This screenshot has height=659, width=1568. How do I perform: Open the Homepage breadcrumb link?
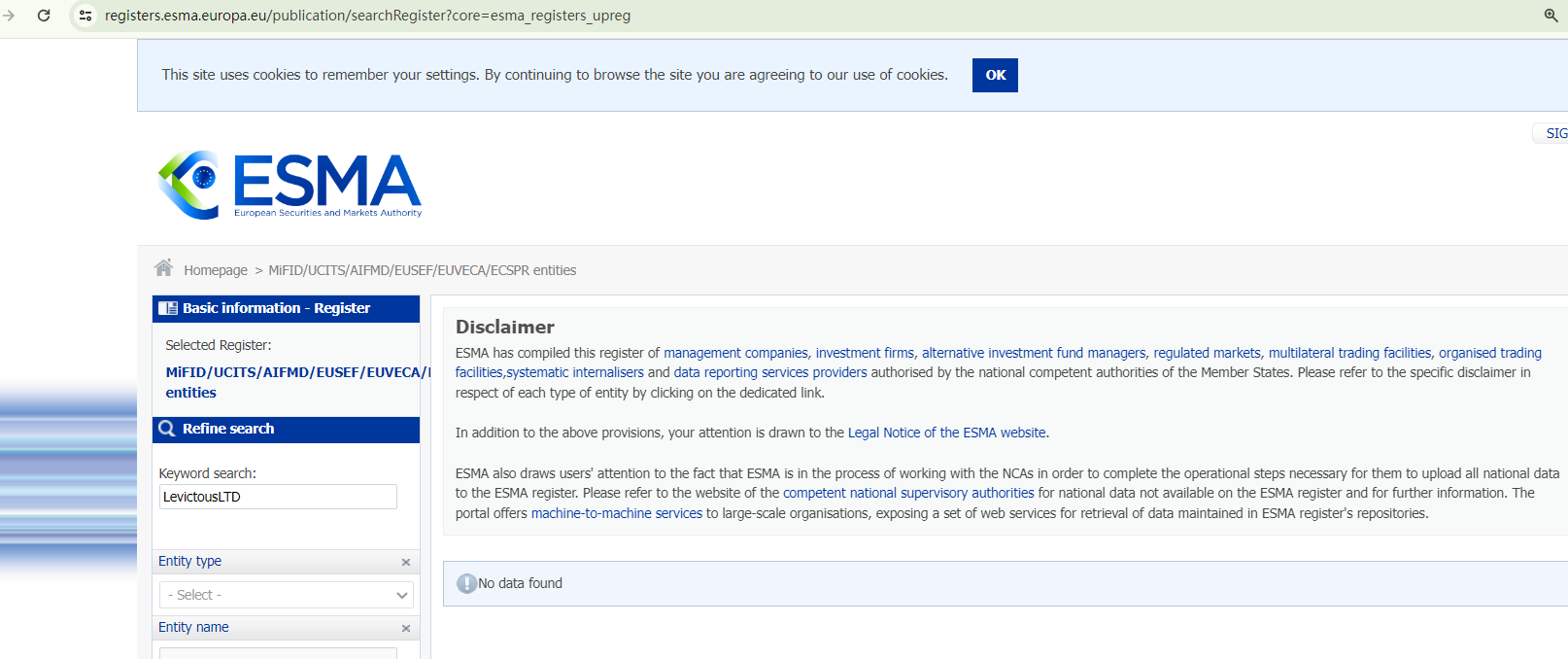[x=216, y=270]
